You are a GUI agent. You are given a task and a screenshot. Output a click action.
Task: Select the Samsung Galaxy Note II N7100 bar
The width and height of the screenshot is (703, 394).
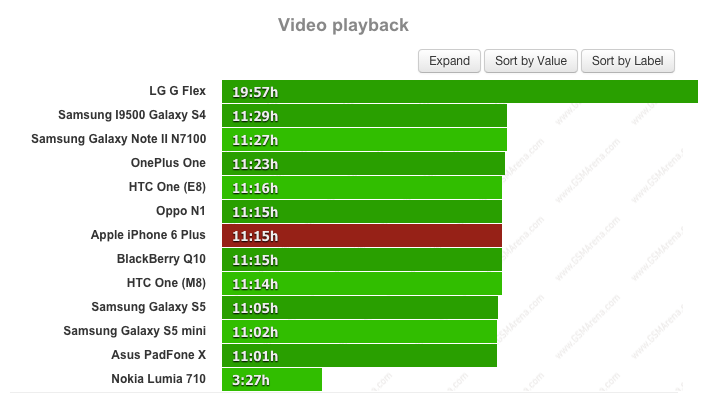365,139
